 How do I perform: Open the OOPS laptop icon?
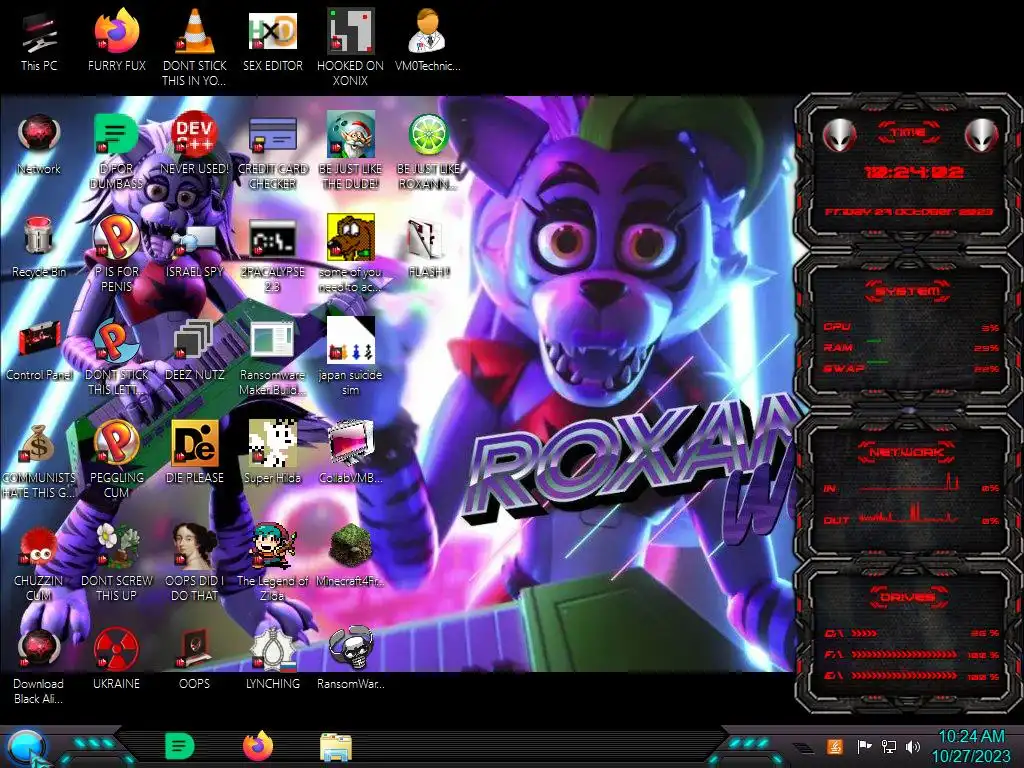click(x=195, y=660)
